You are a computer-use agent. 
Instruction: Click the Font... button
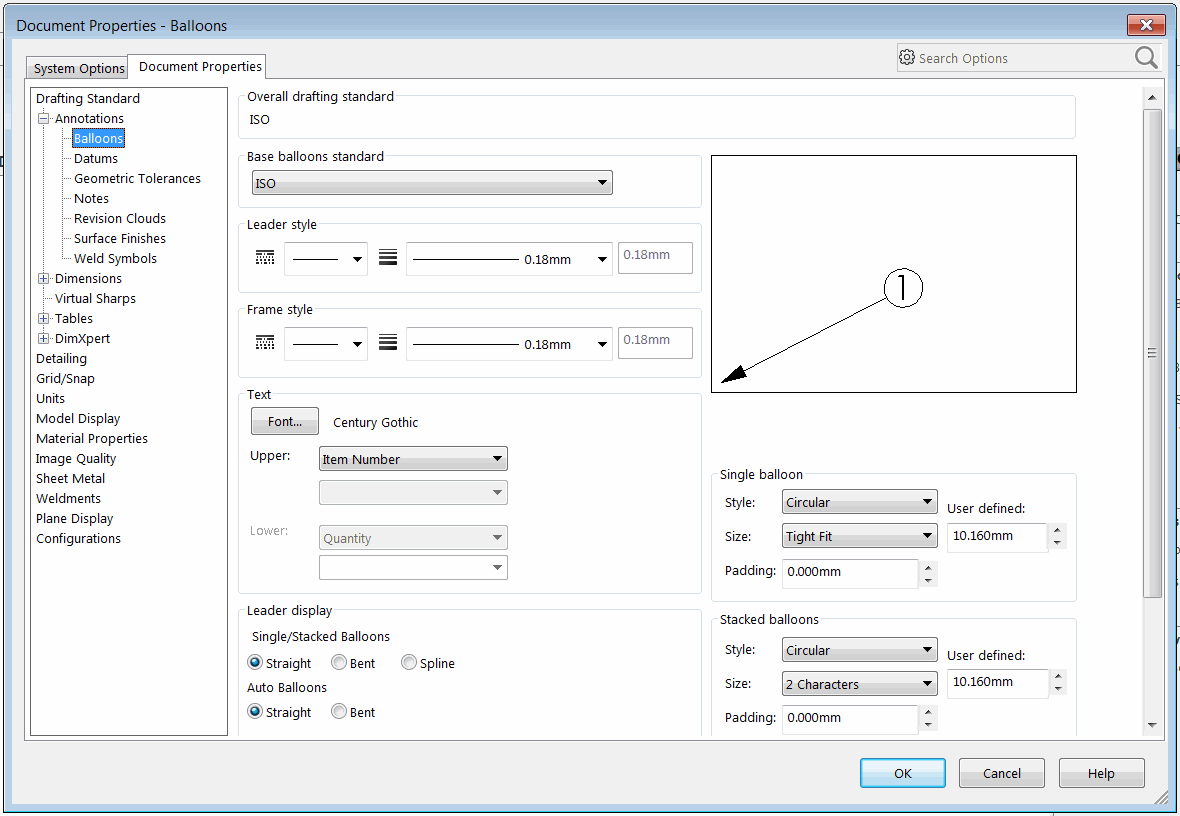tap(284, 421)
